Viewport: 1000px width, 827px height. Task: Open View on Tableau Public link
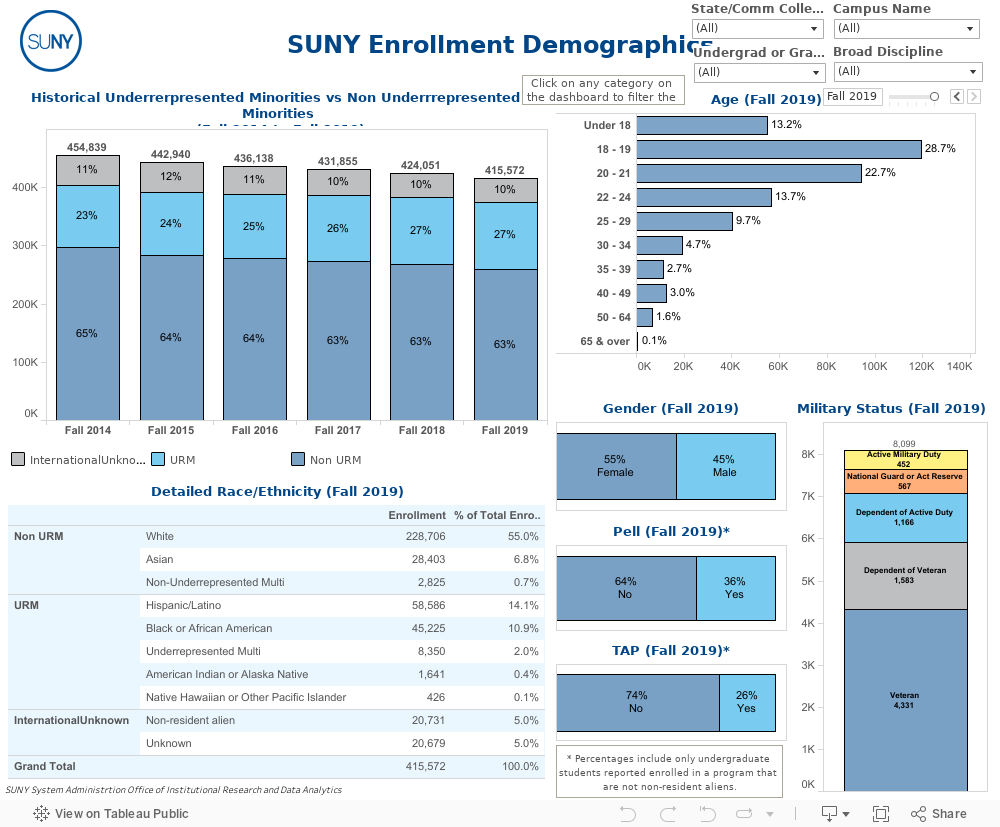[x=111, y=814]
